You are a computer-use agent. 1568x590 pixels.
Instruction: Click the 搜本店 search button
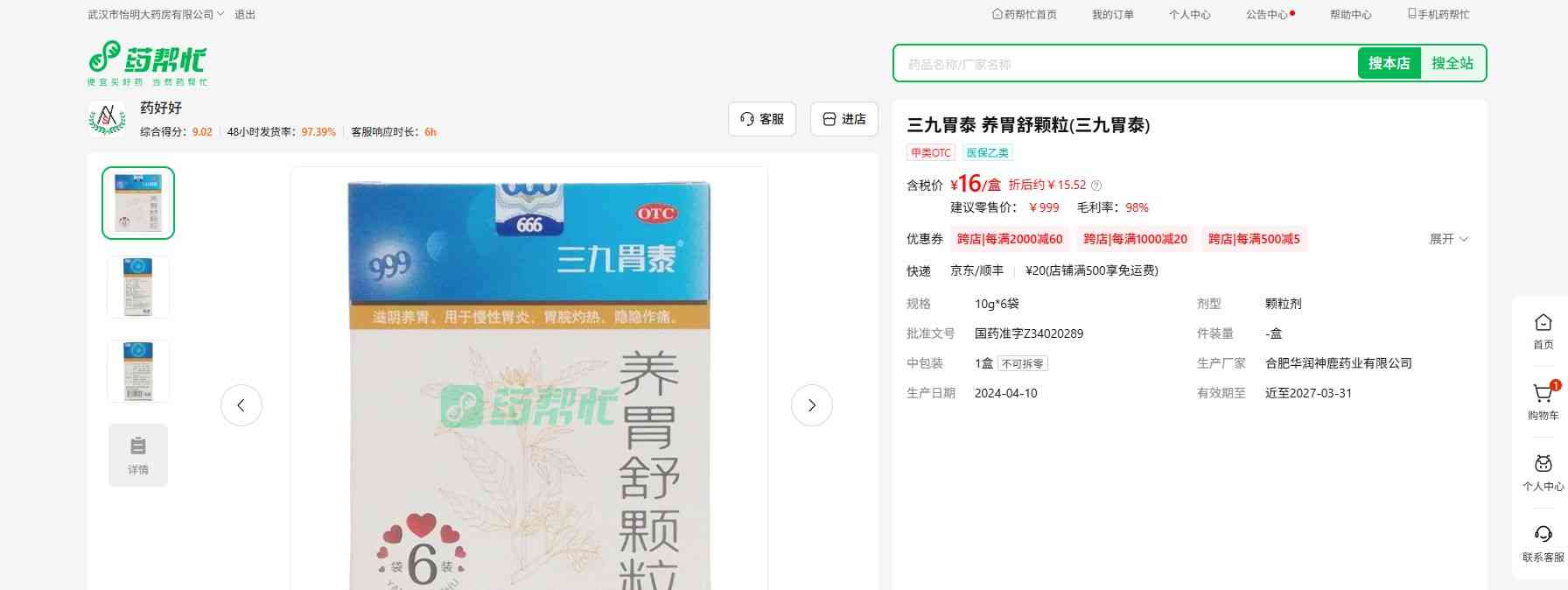point(1389,63)
